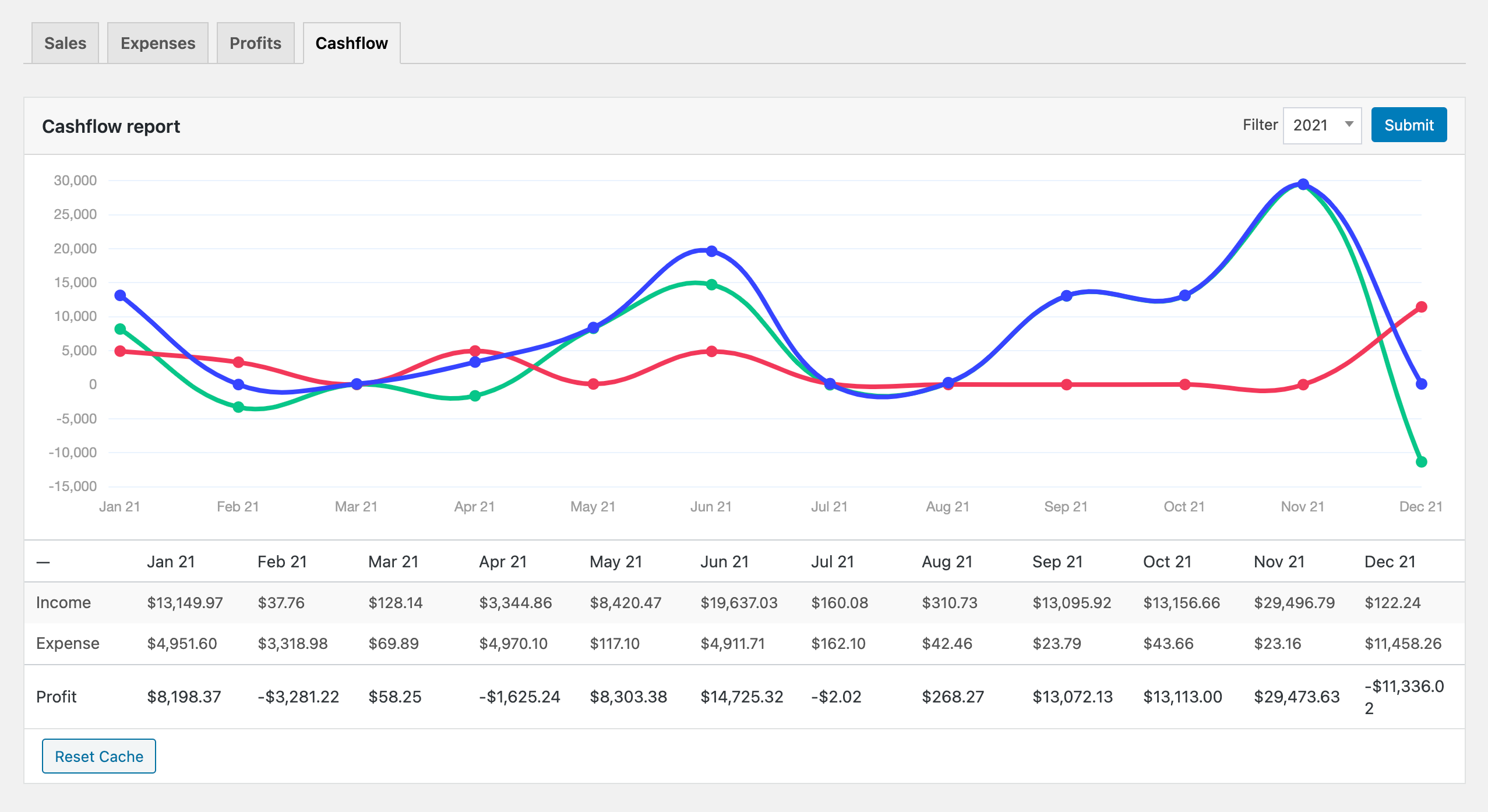
Task: Click the Submit button
Action: pos(1409,125)
